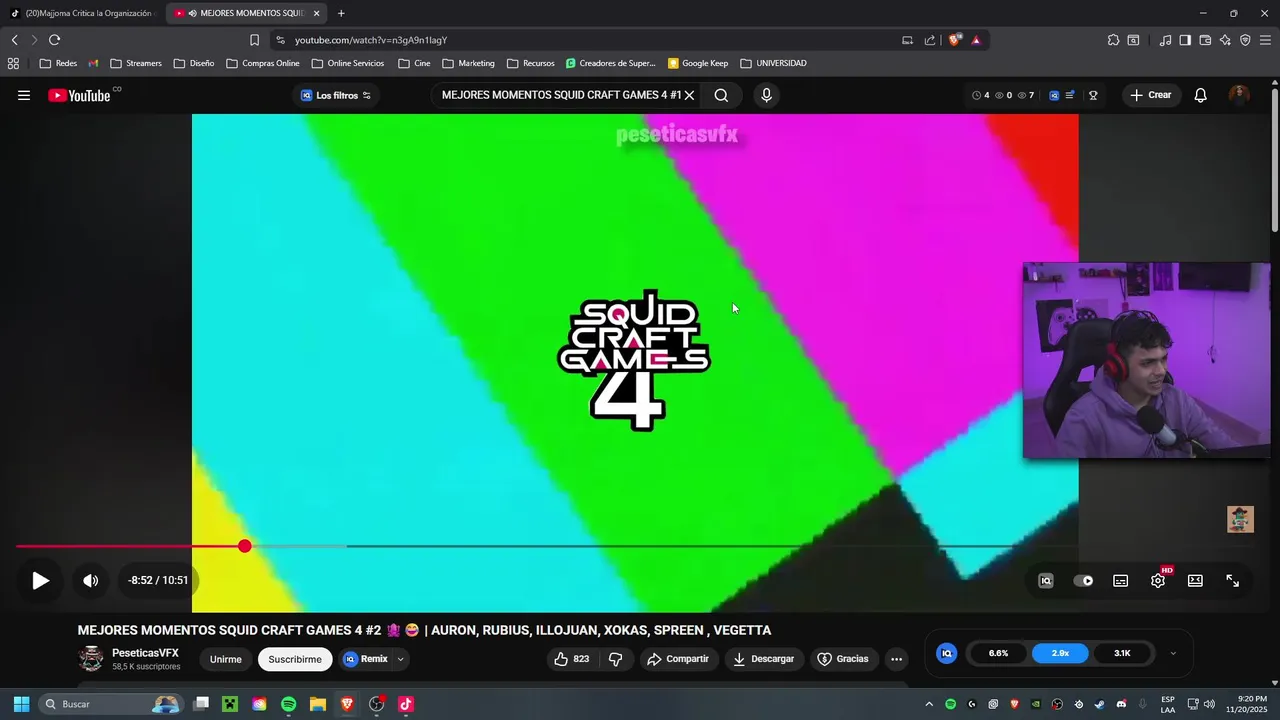The image size is (1280, 720).
Task: Open a new browser tab
Action: 341,13
